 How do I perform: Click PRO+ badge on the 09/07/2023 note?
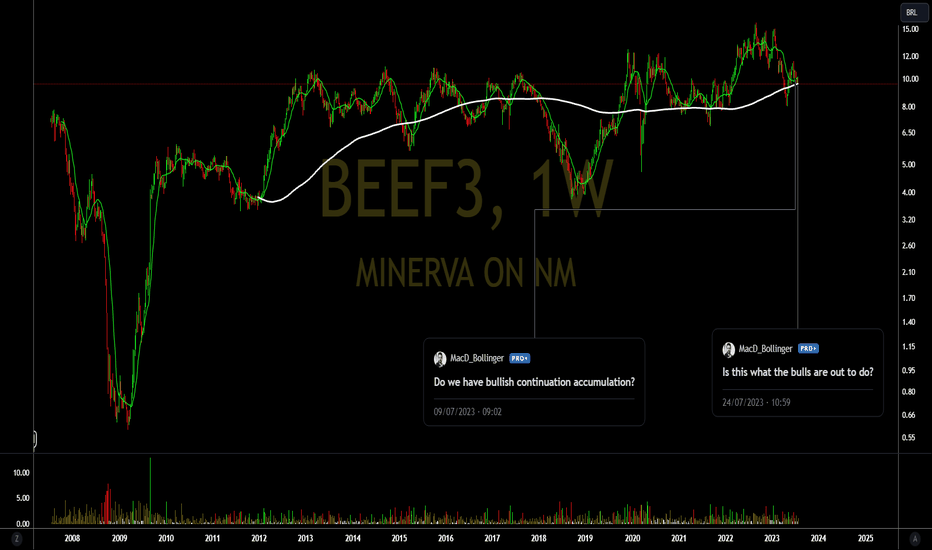click(x=519, y=359)
